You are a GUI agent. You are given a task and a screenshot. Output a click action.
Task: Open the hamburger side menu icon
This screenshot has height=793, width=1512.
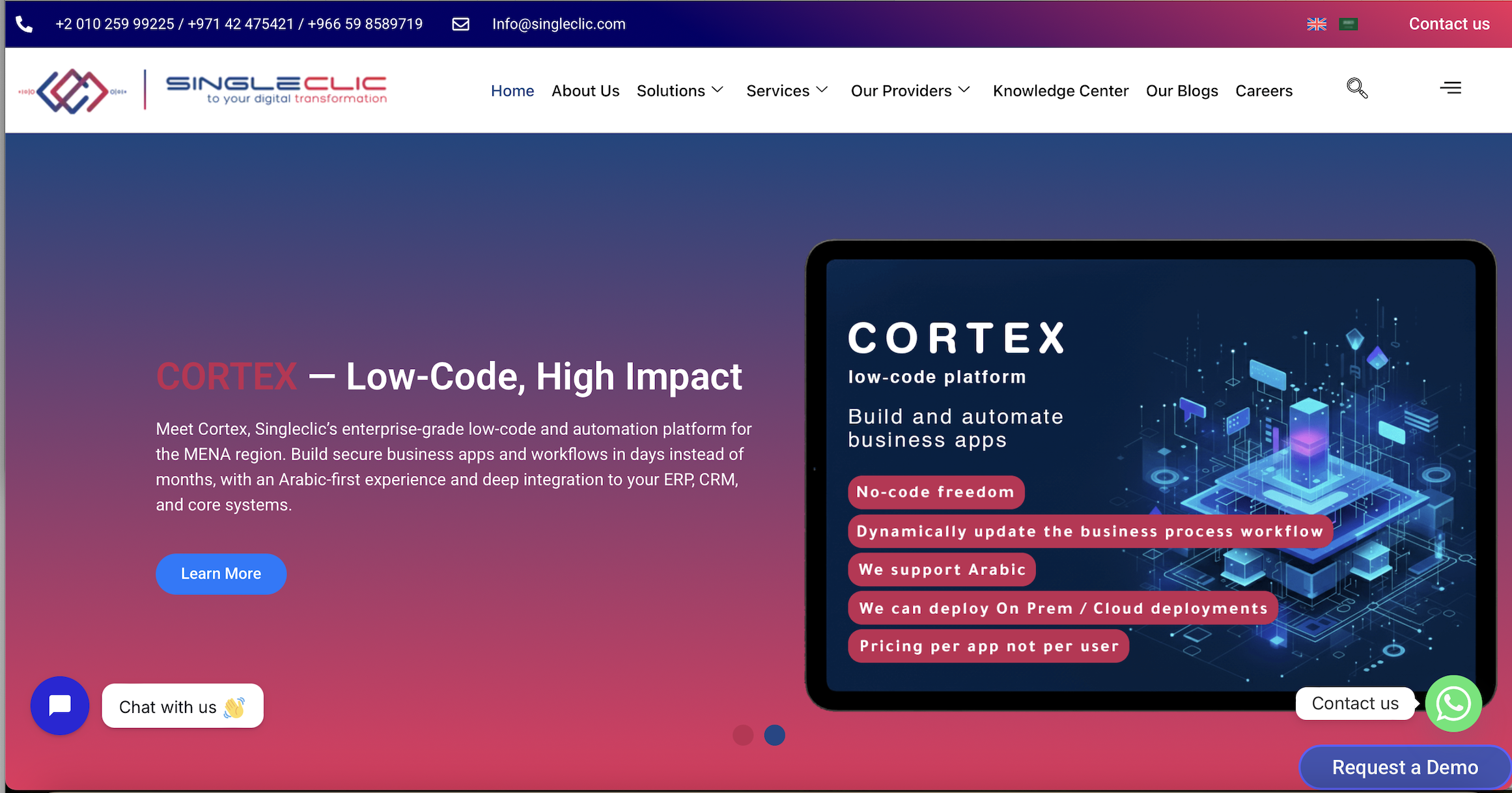1450,87
